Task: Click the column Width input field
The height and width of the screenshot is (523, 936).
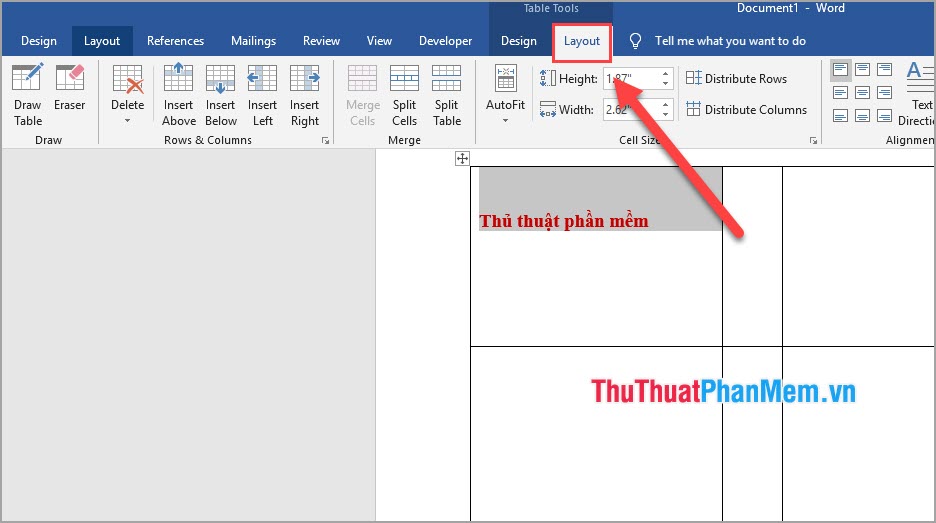Action: (x=630, y=109)
